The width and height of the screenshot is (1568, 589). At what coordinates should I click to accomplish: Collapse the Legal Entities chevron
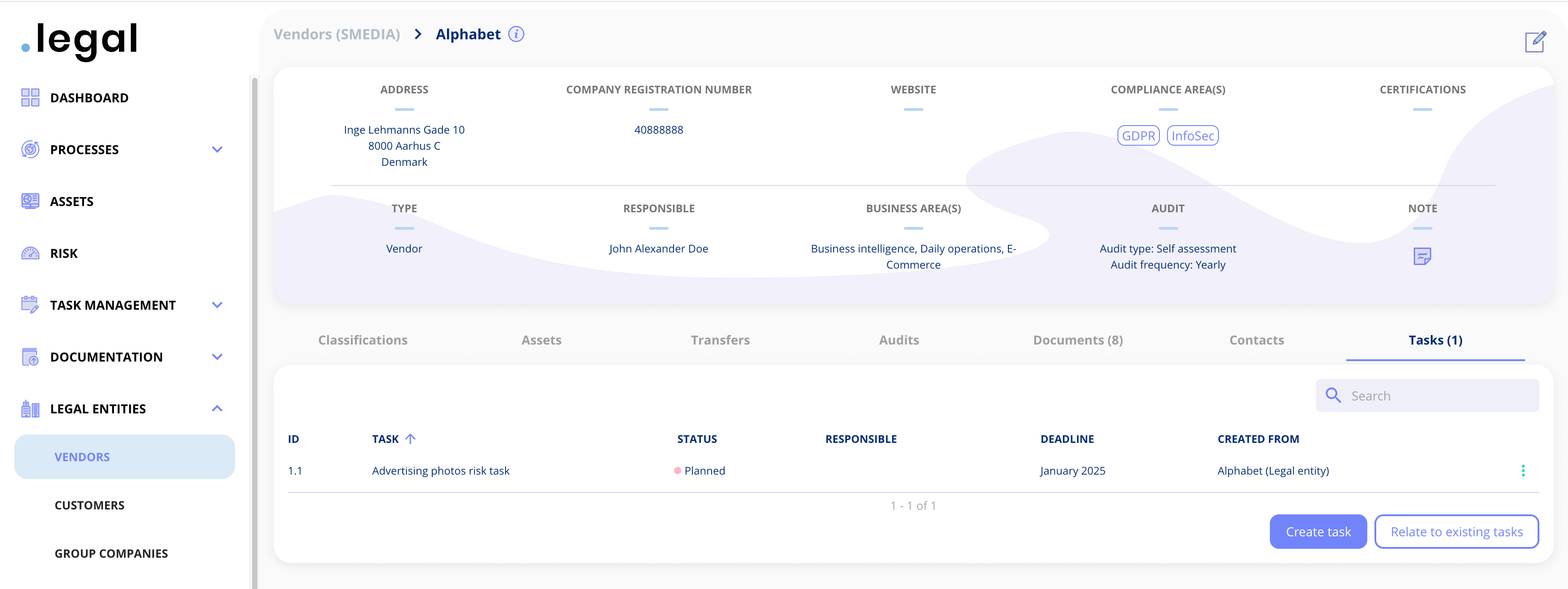(x=217, y=408)
